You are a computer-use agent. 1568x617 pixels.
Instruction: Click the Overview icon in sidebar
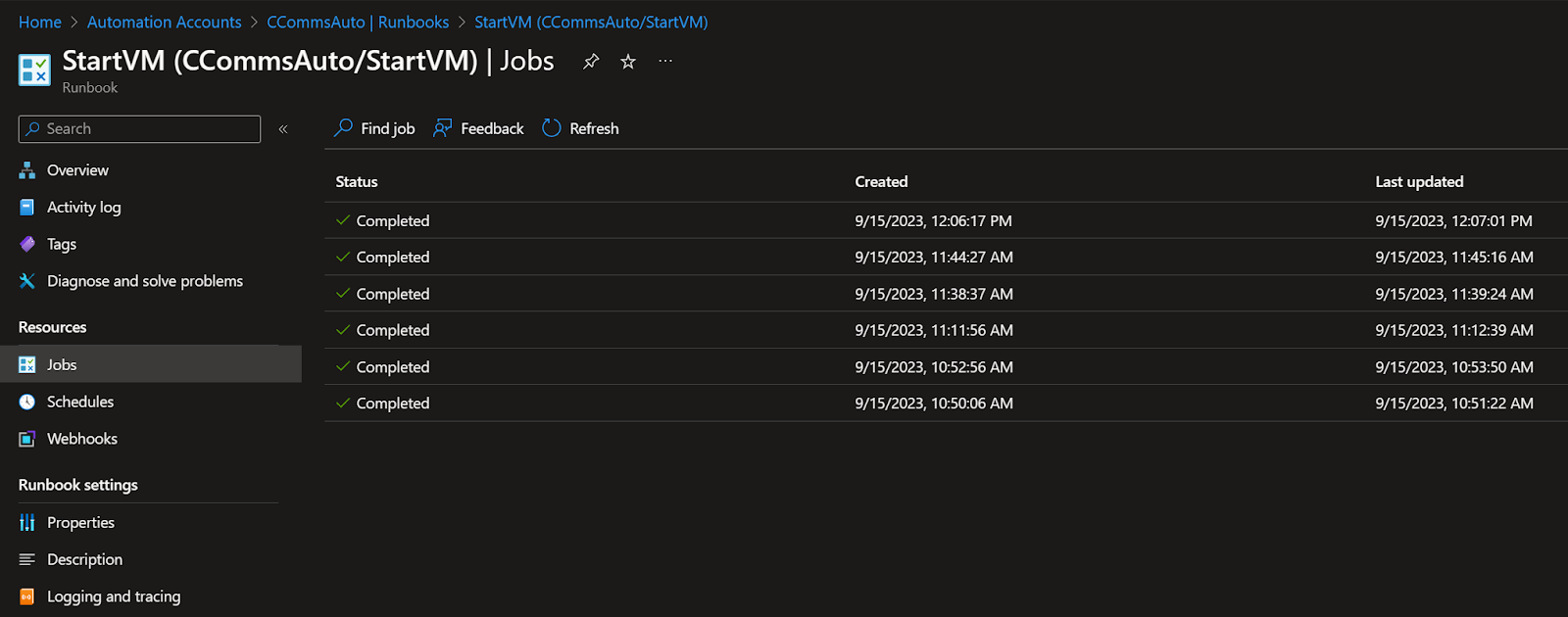(27, 170)
